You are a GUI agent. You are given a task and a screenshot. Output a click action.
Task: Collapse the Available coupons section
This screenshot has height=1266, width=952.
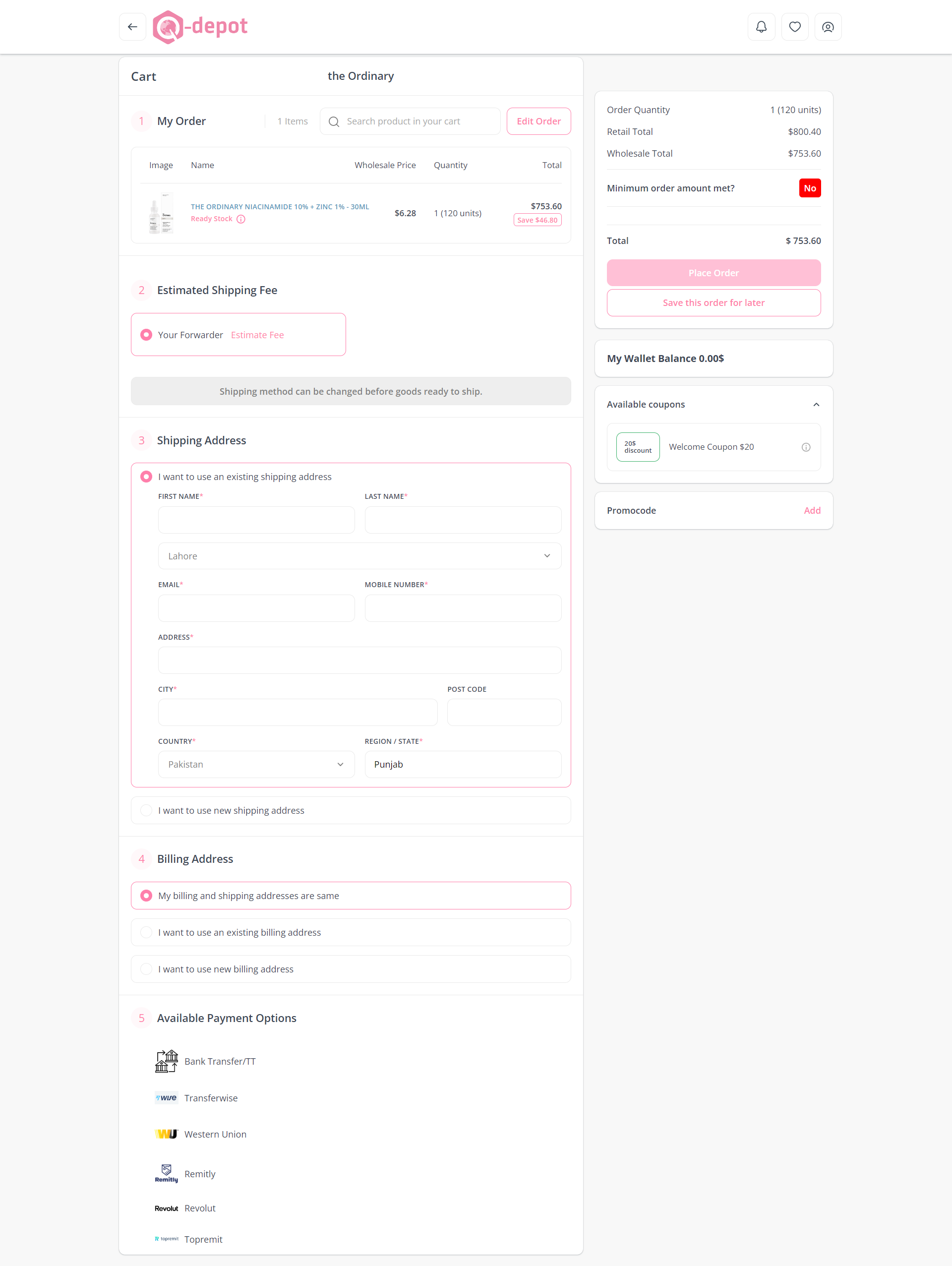pos(816,405)
